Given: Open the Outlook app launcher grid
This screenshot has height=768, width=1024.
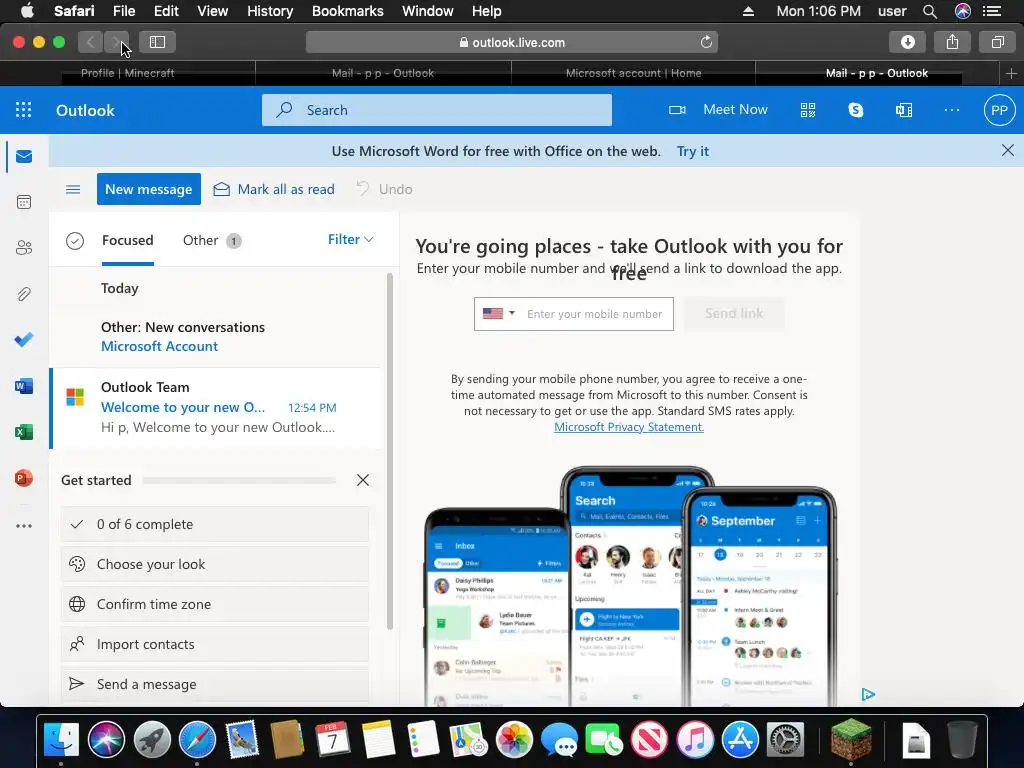Looking at the screenshot, I should (24, 110).
